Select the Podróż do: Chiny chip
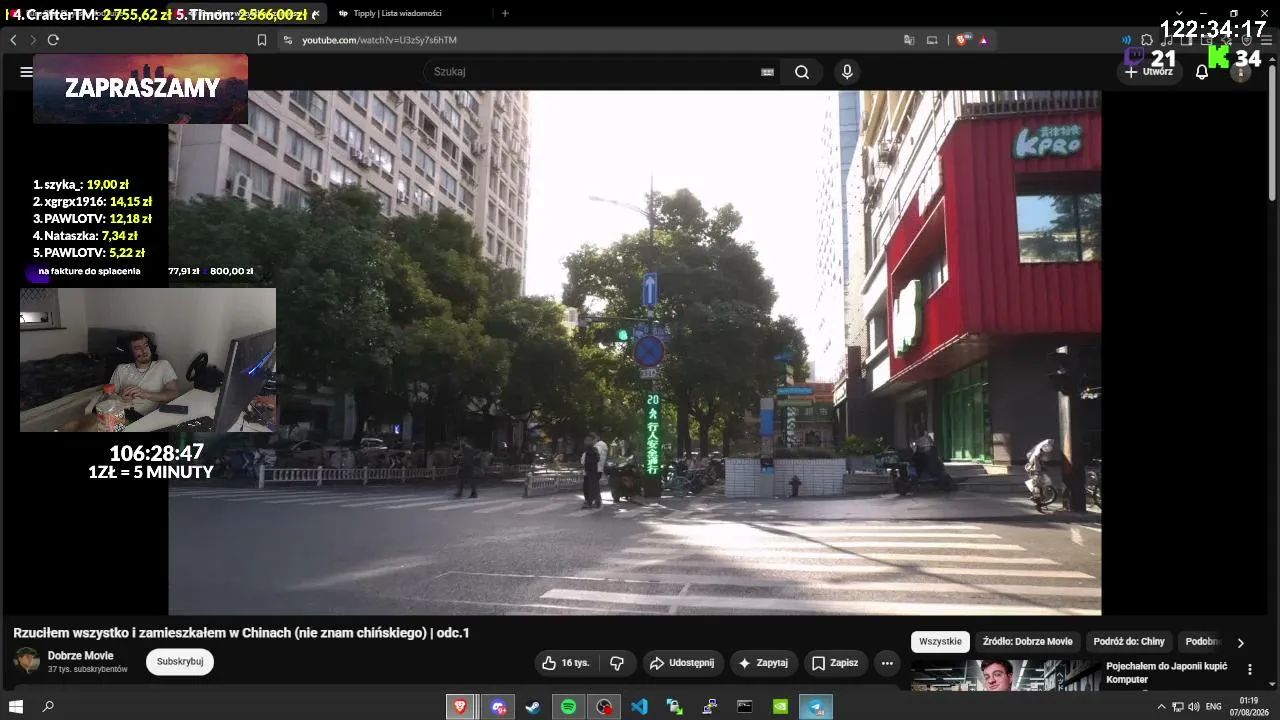Viewport: 1280px width, 720px height. [1129, 642]
